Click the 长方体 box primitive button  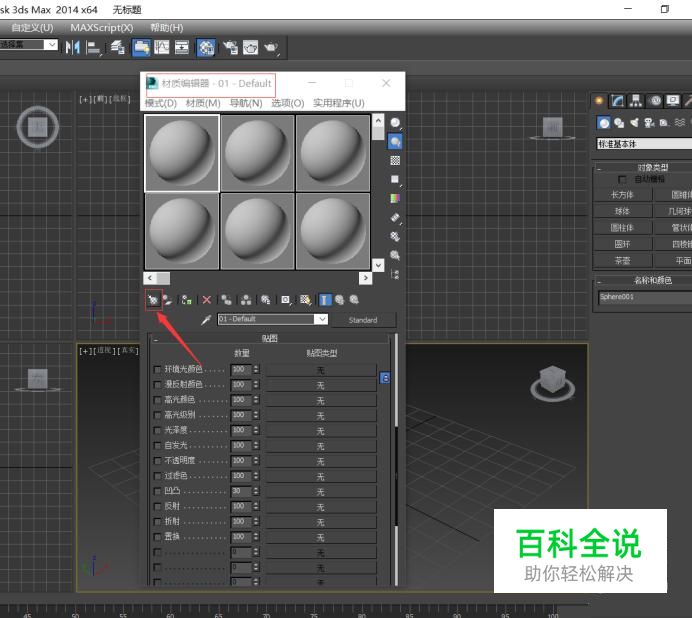pos(622,195)
